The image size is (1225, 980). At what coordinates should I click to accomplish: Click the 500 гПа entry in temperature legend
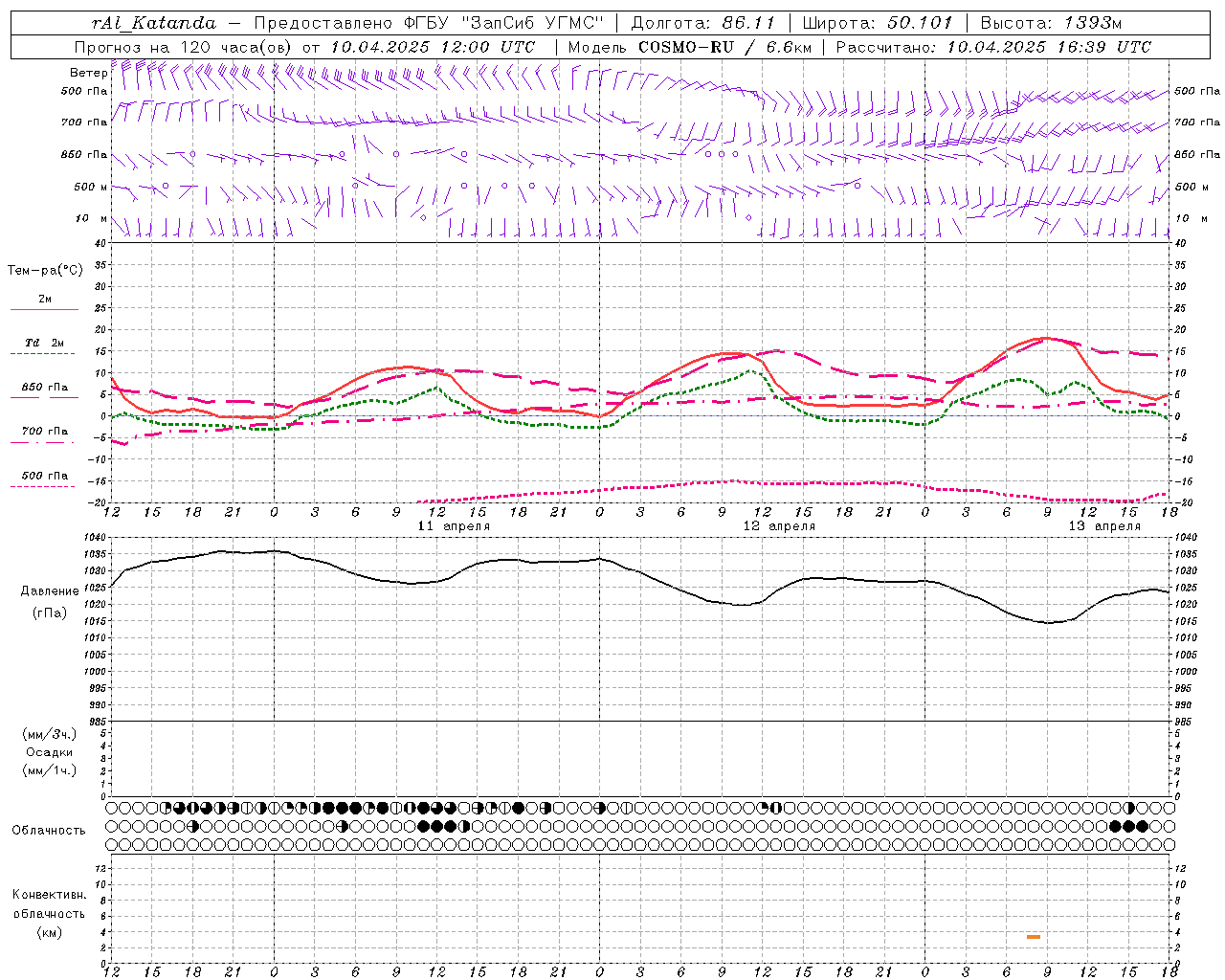pyautogui.click(x=45, y=476)
